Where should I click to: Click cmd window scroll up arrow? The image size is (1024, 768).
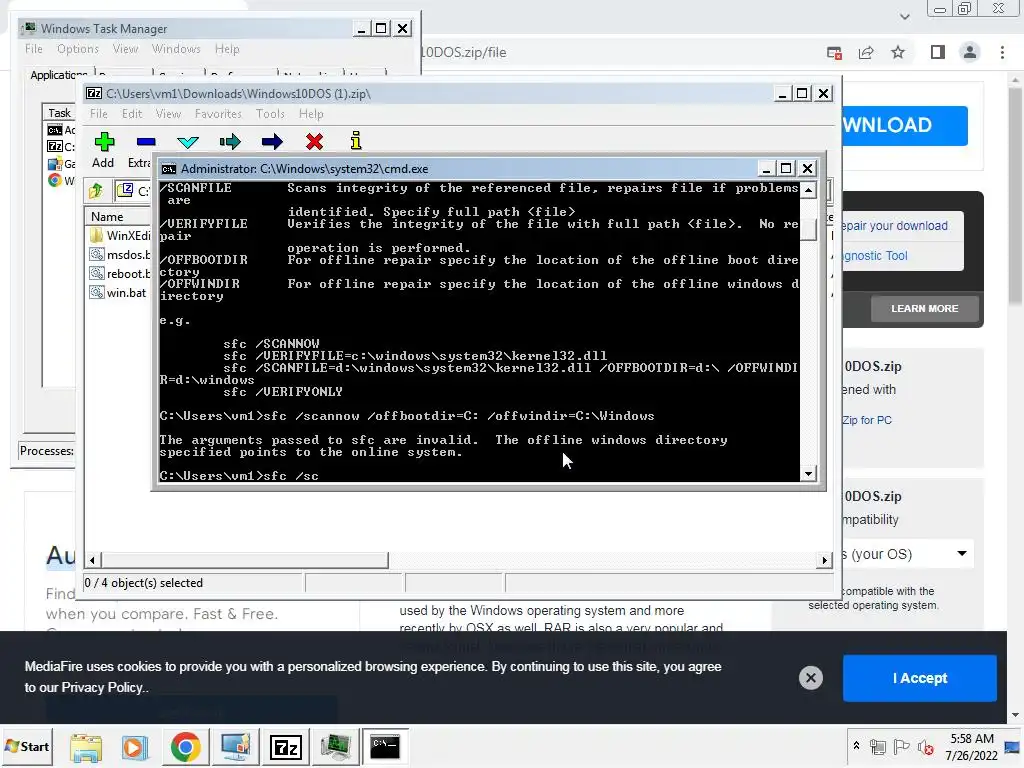808,190
